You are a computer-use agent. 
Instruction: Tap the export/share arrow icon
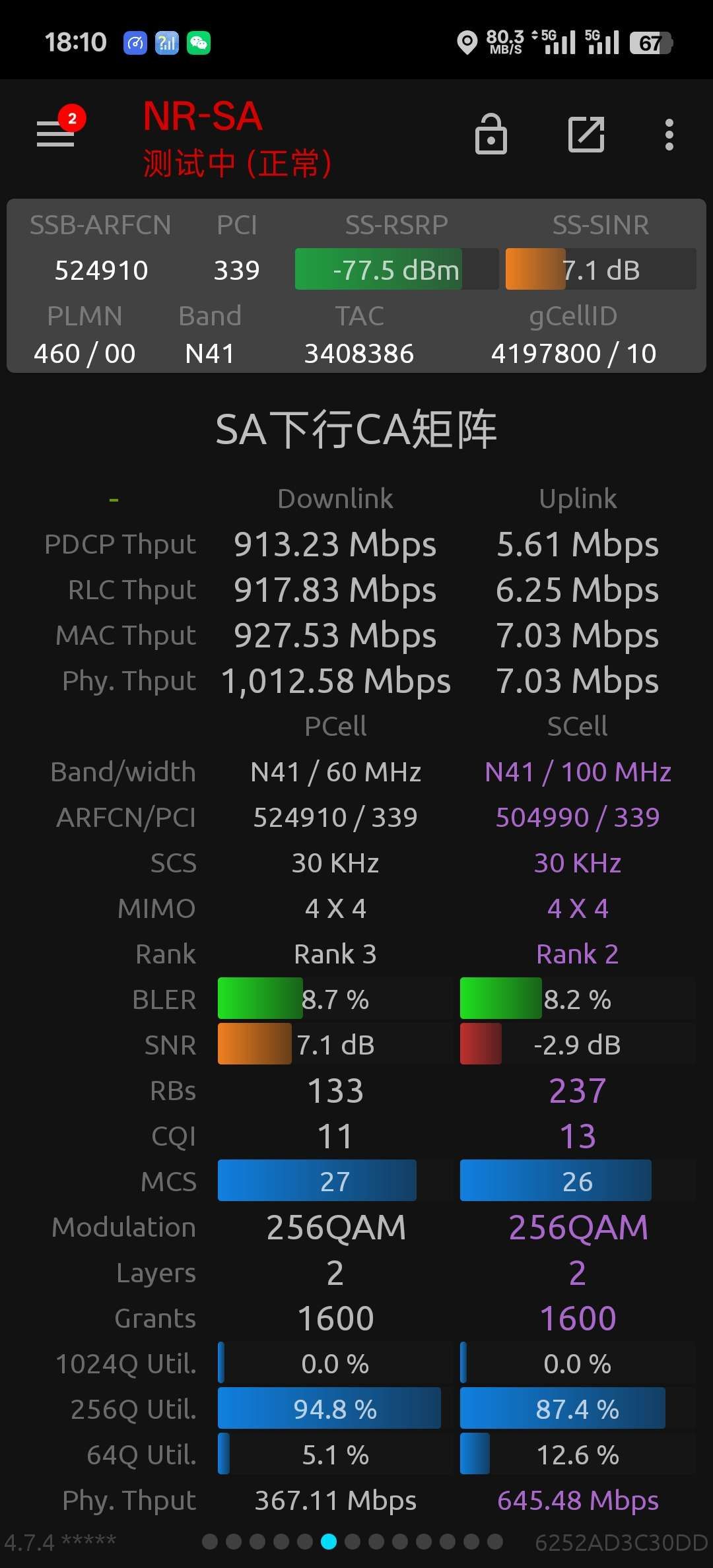[586, 135]
